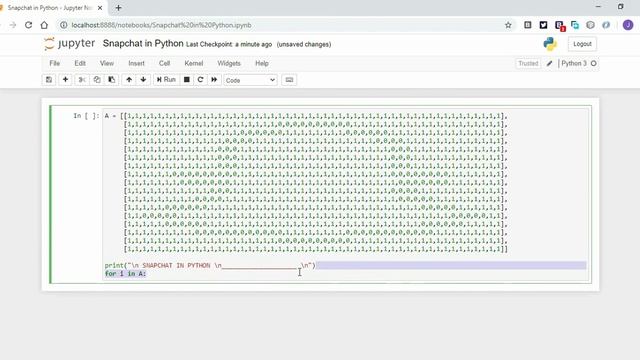Click the print SNAPCHAT IN PYTHON code line

pos(210,266)
